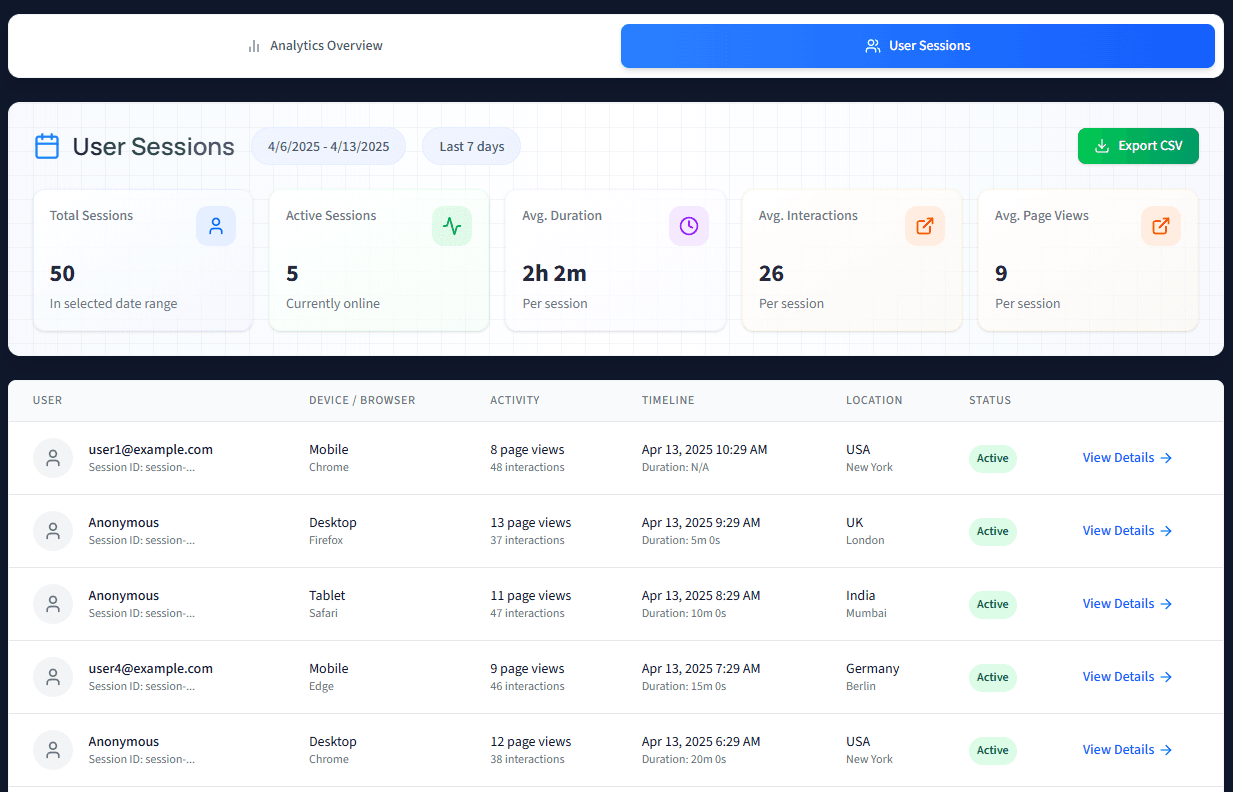
Task: Choose the Last 7 days filter
Action: (x=471, y=146)
